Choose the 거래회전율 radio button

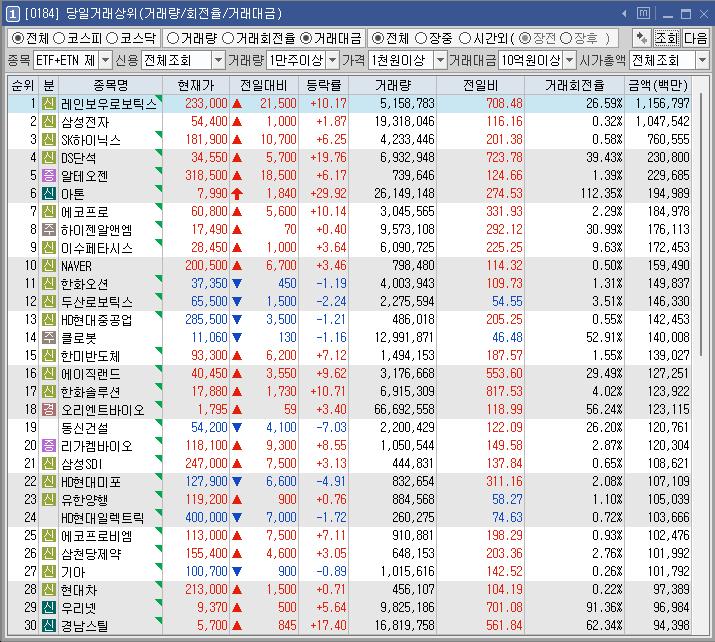click(x=228, y=38)
